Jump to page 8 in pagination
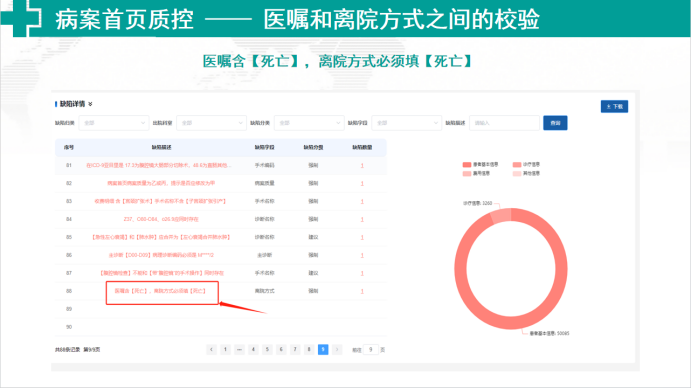691x388 pixels. pyautogui.click(x=309, y=350)
